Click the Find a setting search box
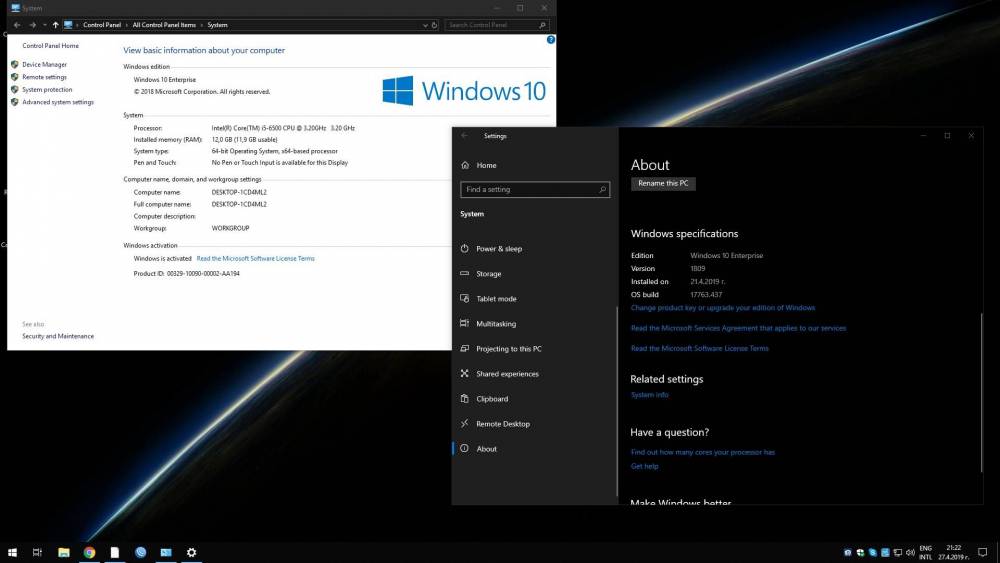1000x563 pixels. pyautogui.click(x=535, y=189)
